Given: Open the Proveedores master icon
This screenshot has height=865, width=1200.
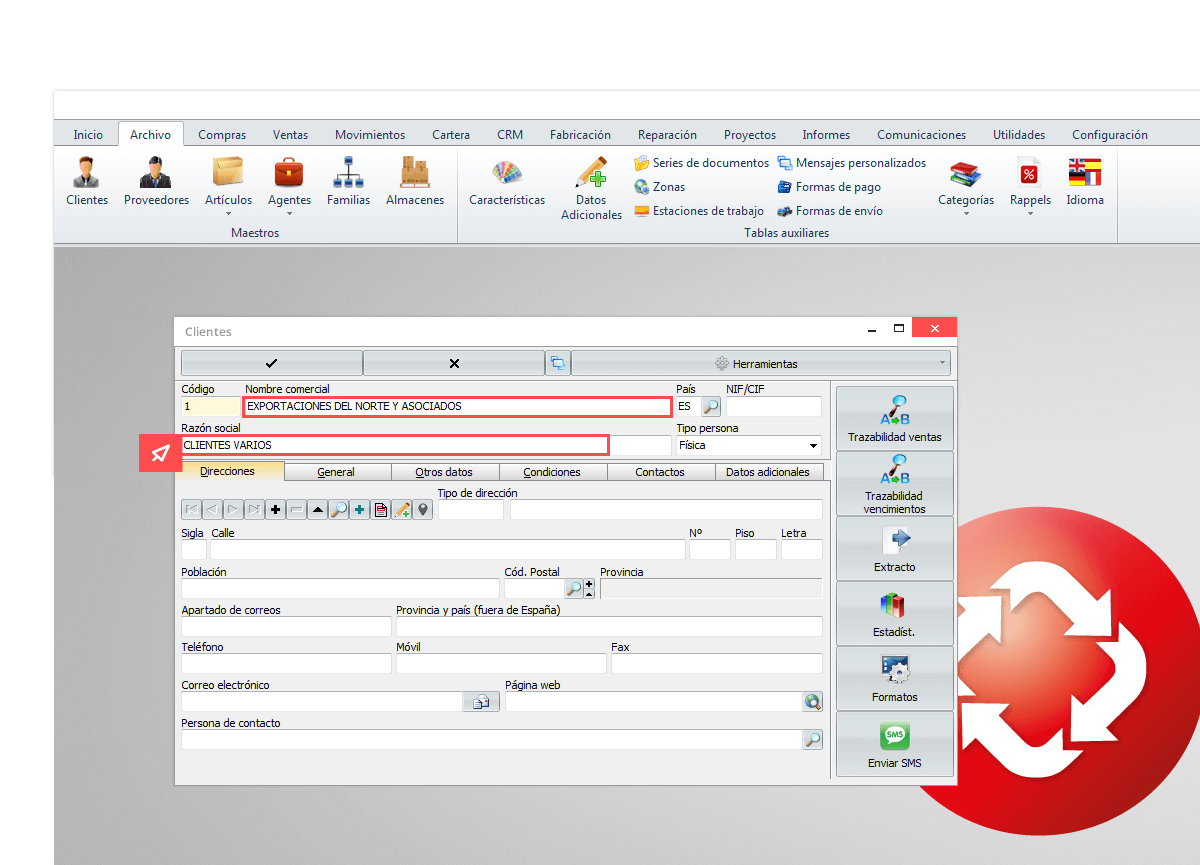Looking at the screenshot, I should pos(156,182).
